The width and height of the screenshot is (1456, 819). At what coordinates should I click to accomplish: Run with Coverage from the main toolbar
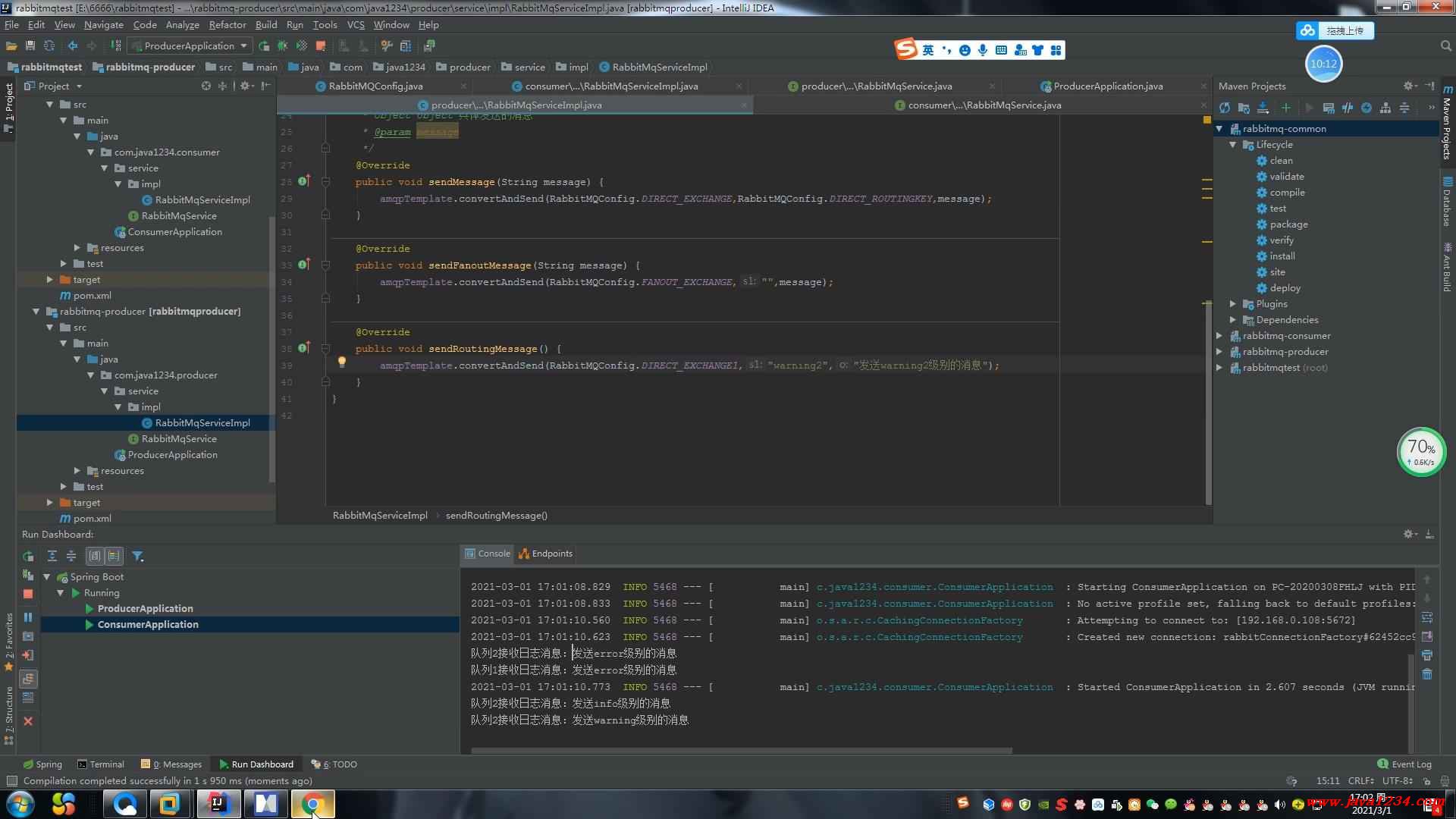point(302,46)
